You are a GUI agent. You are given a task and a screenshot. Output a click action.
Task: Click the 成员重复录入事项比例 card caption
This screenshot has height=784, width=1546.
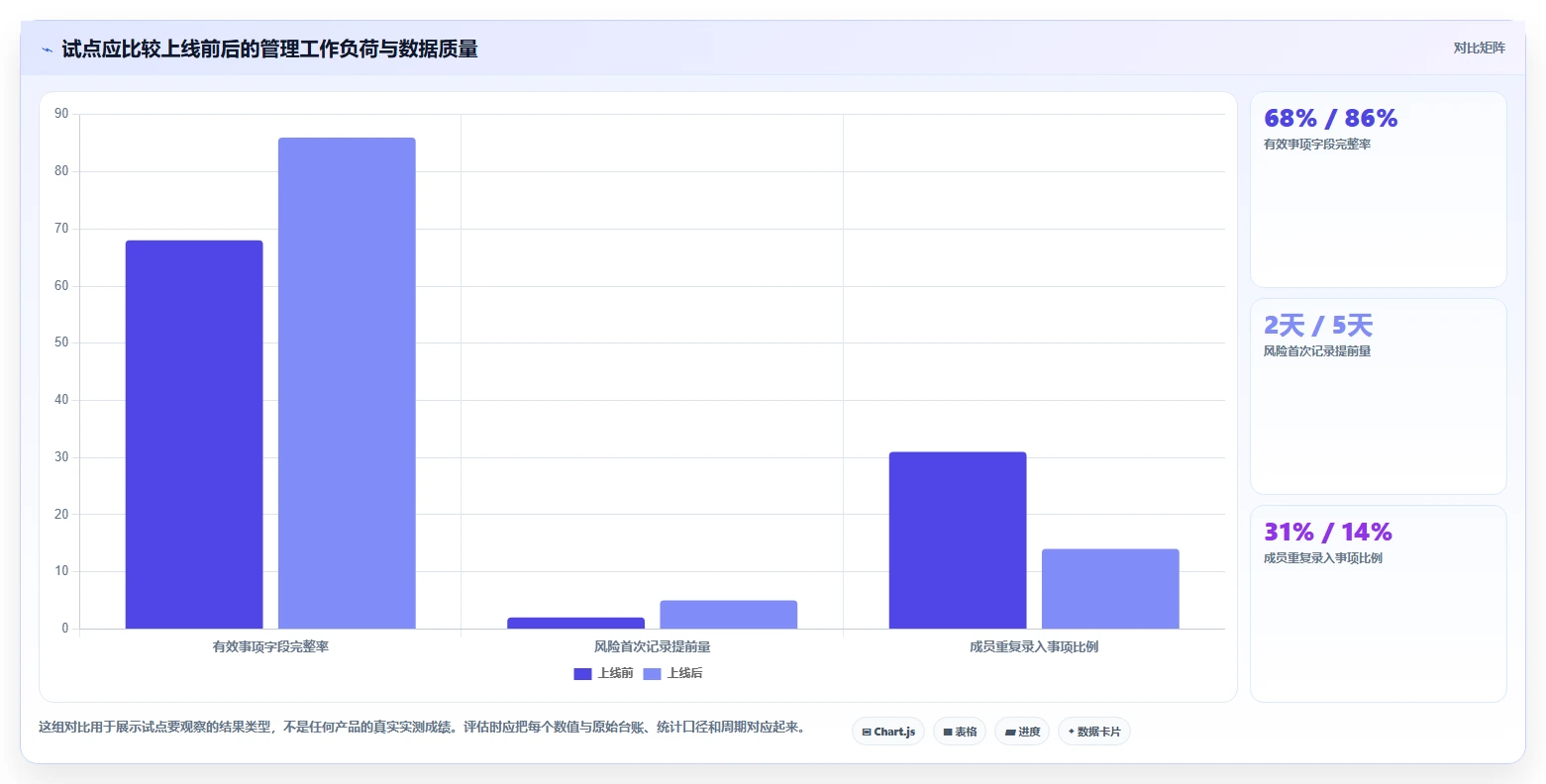(x=1323, y=558)
